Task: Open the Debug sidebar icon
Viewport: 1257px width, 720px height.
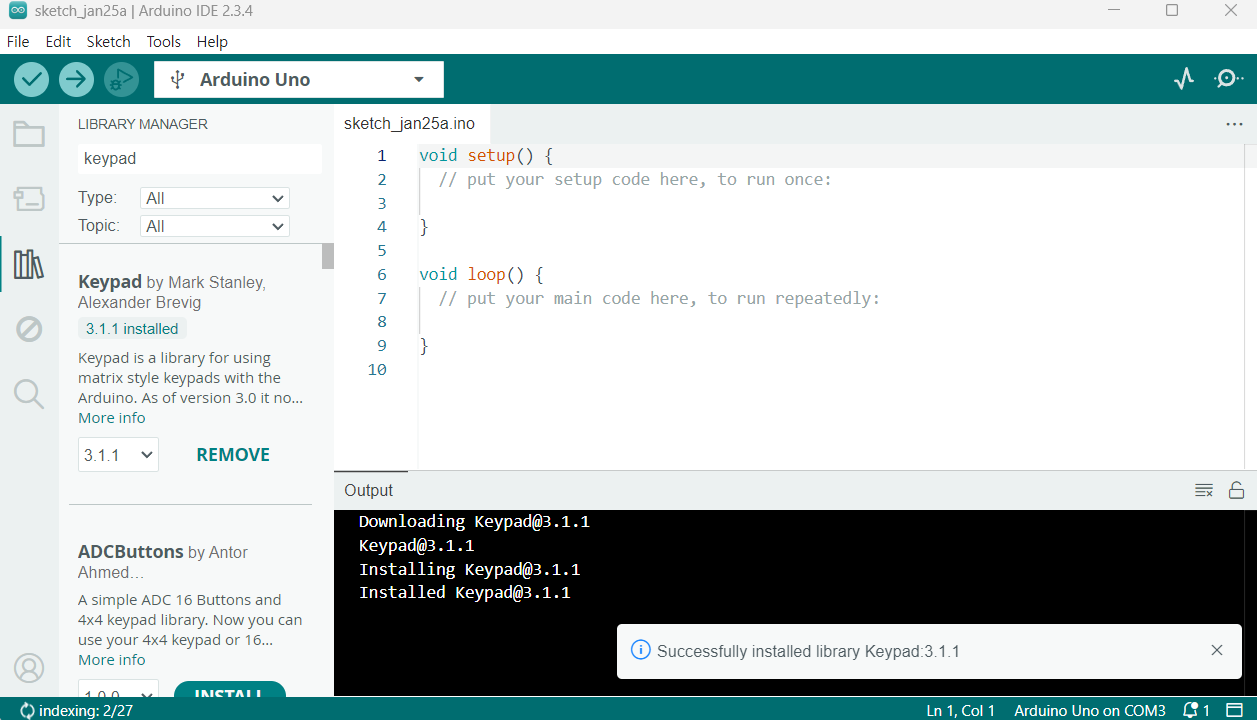Action: (x=29, y=329)
